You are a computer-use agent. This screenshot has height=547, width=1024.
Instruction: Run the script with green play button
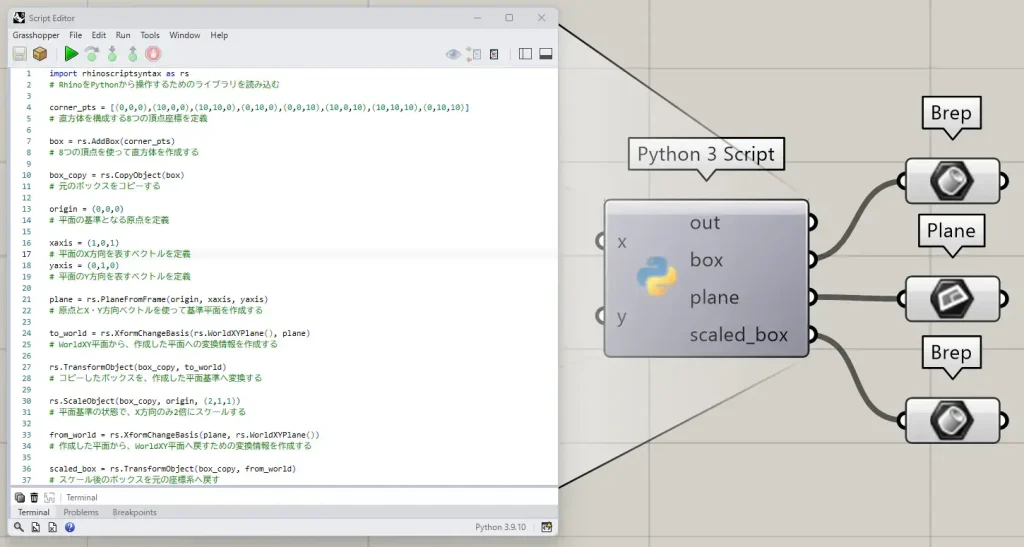pos(71,54)
